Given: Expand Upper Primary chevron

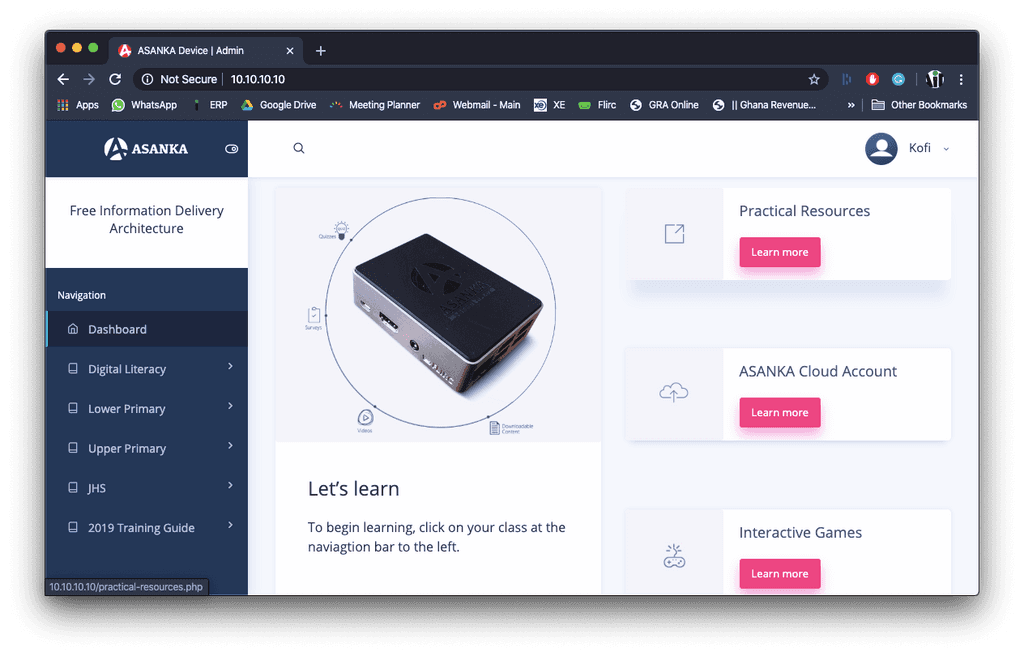Looking at the screenshot, I should tap(231, 446).
